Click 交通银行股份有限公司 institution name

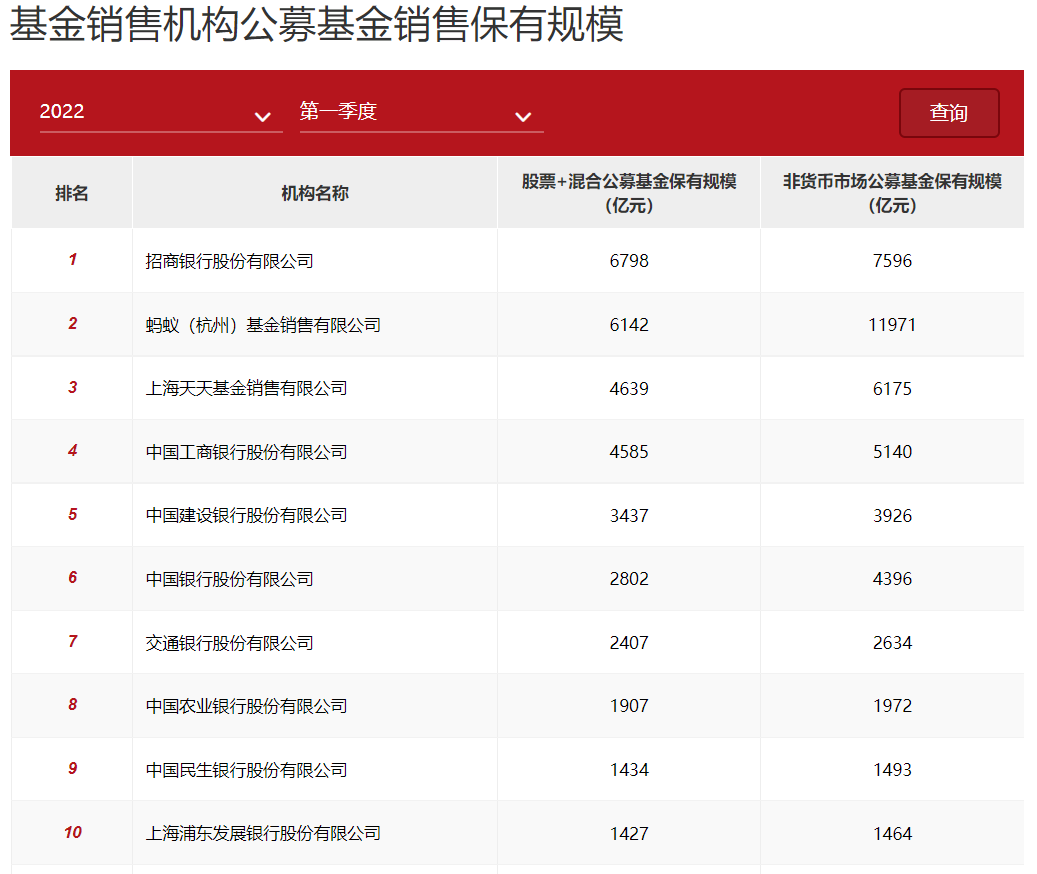(230, 643)
